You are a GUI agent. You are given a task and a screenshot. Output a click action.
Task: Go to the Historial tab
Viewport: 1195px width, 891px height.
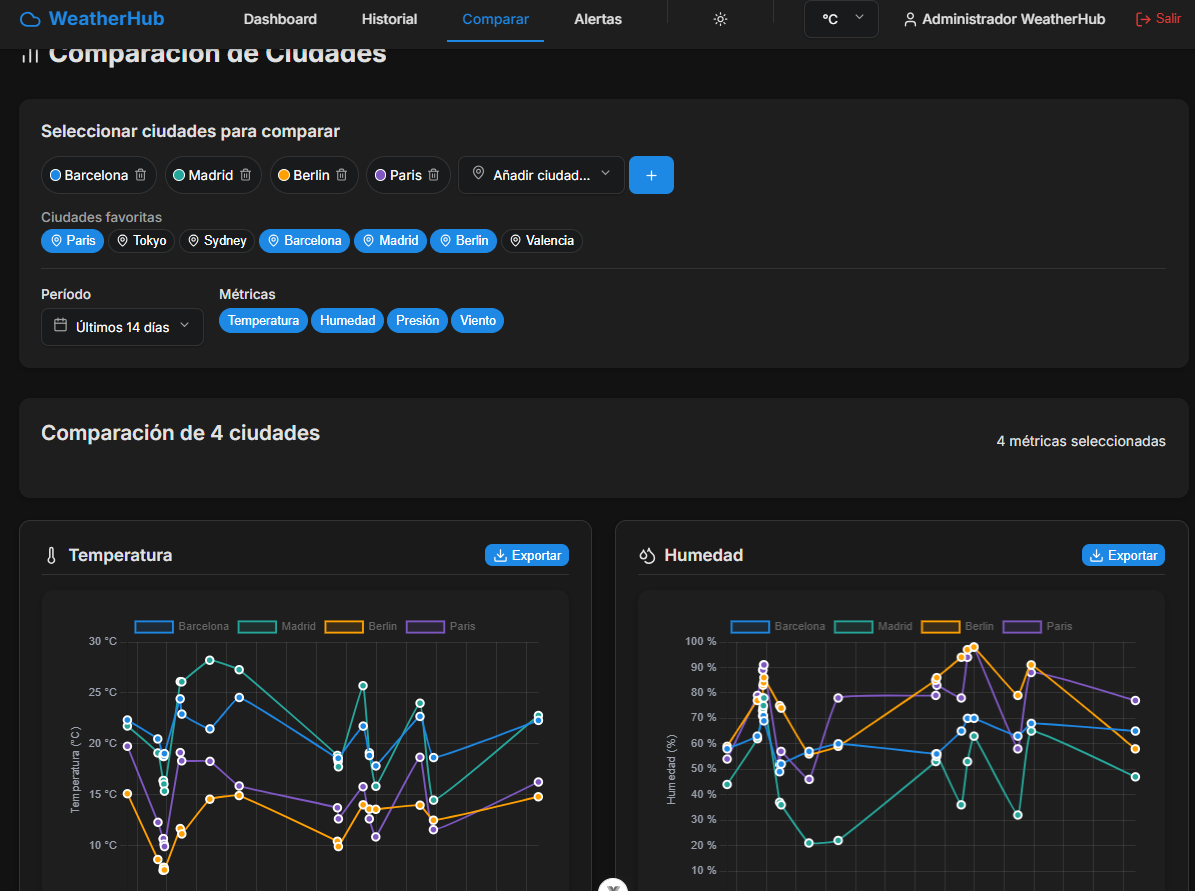tap(389, 19)
